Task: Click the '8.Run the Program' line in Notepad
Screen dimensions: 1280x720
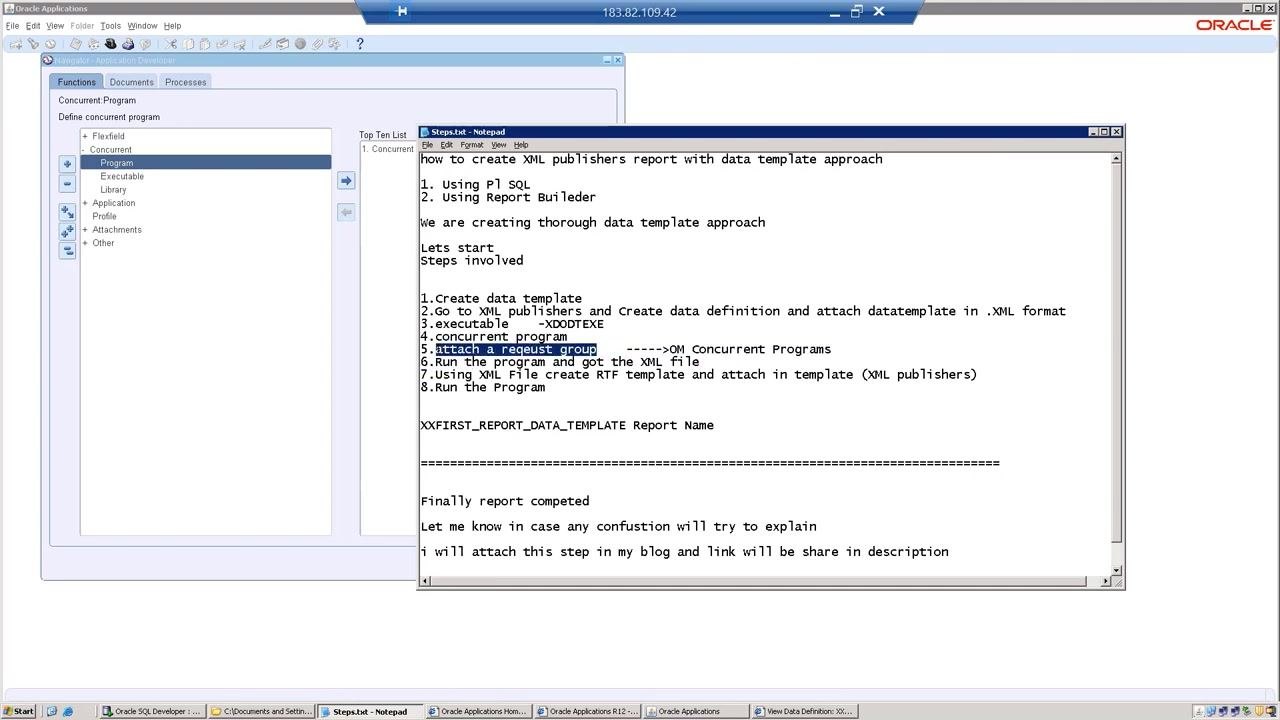Action: (483, 387)
